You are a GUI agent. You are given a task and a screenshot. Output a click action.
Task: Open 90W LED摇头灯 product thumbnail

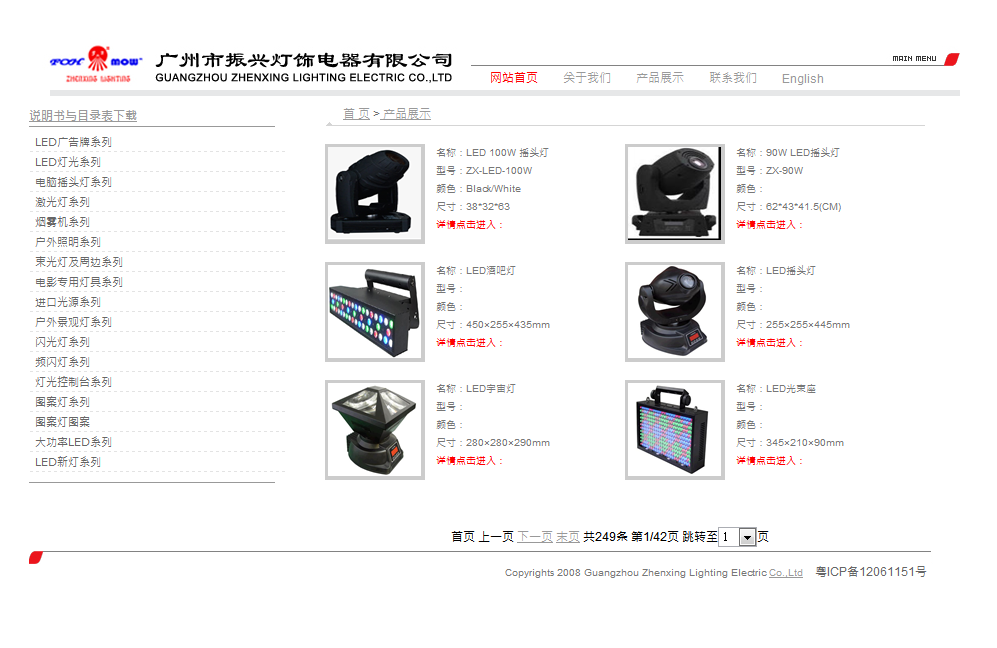[x=675, y=194]
